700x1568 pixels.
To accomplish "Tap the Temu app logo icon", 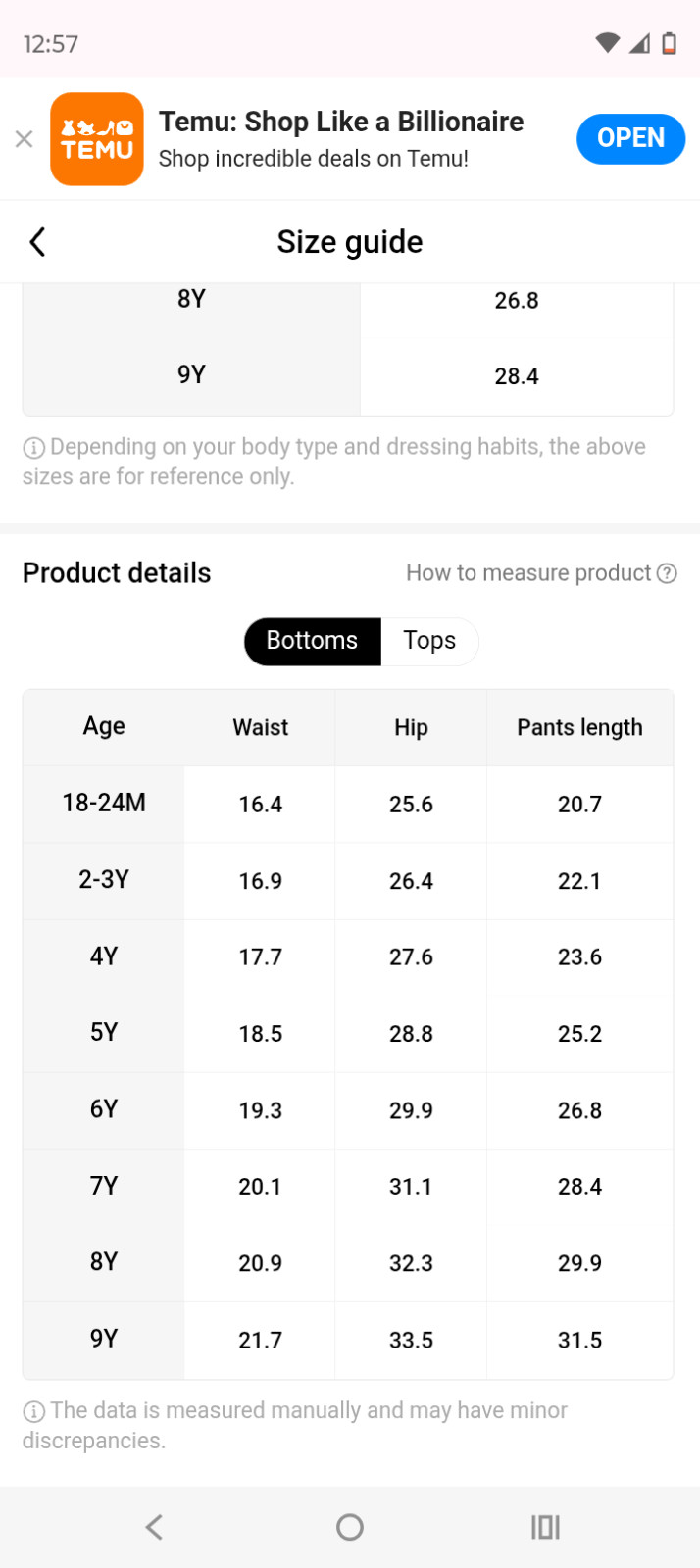I will 96,138.
